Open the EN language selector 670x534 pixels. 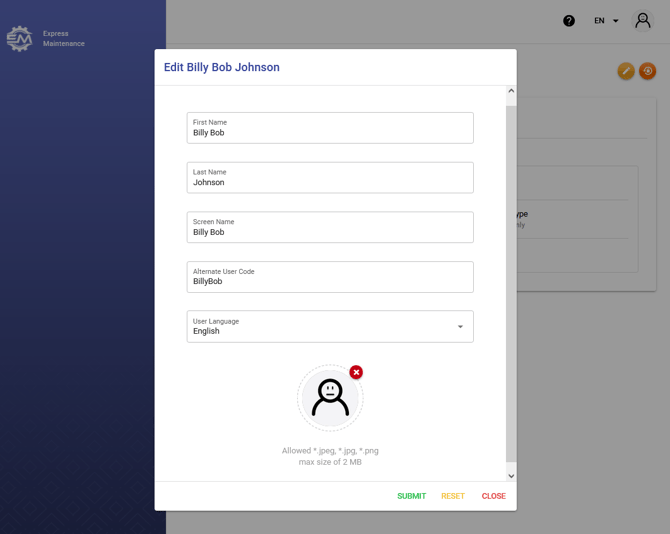click(606, 21)
